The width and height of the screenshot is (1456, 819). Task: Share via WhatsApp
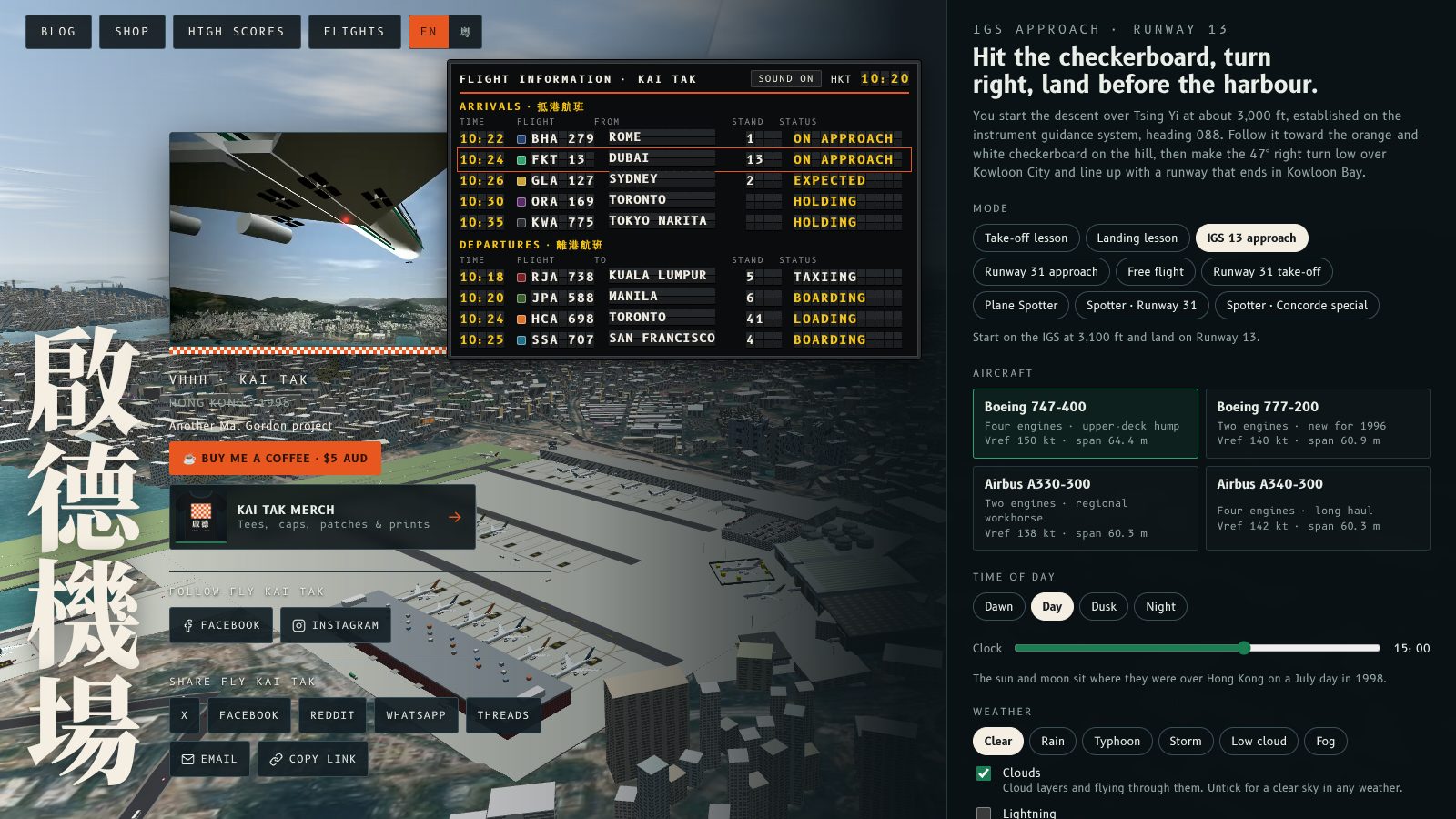point(416,715)
